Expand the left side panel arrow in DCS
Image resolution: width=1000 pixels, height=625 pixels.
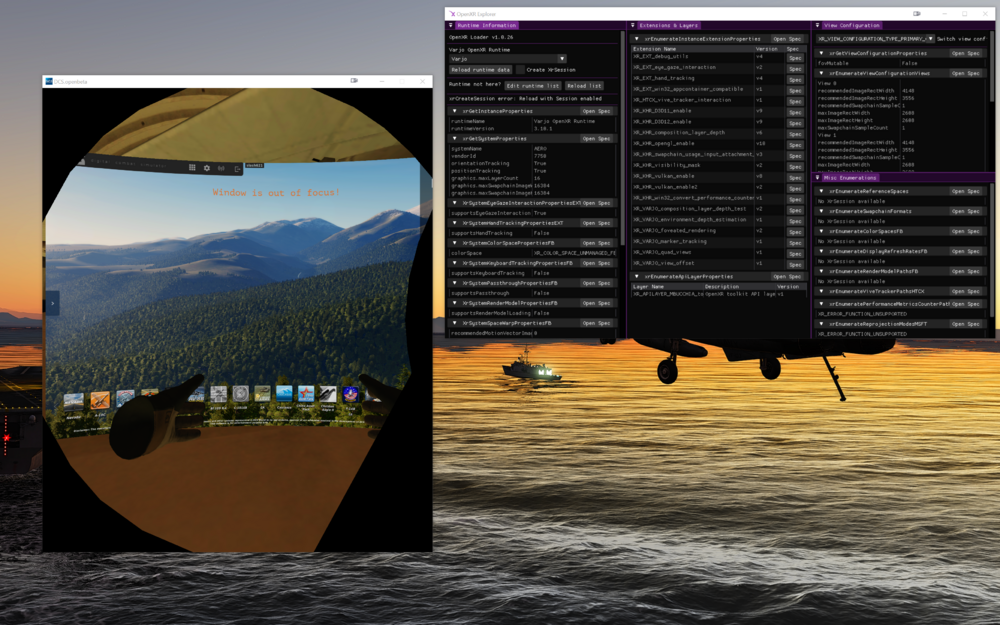pos(52,303)
